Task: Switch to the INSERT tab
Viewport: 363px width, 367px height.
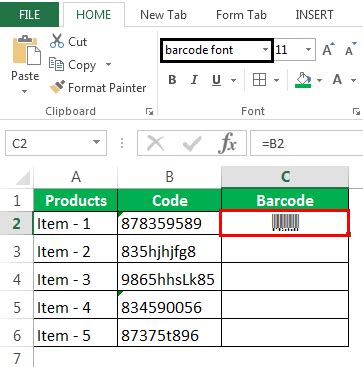Action: 314,15
